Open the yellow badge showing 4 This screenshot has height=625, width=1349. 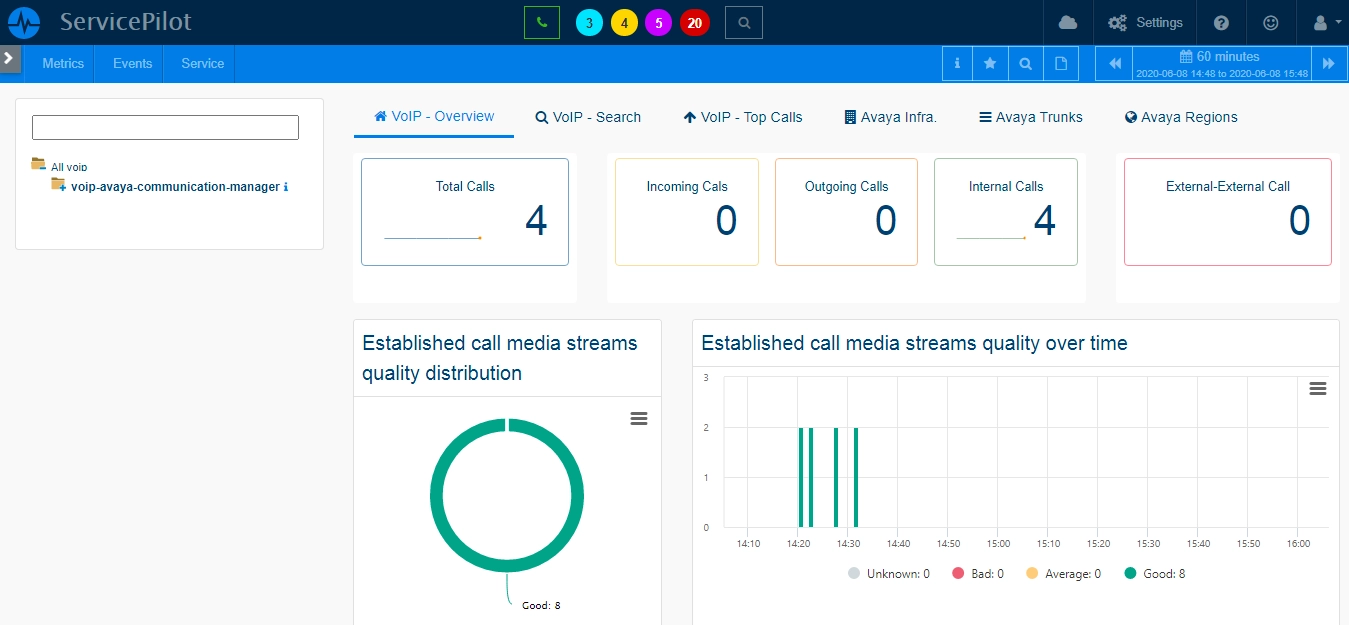coord(624,22)
